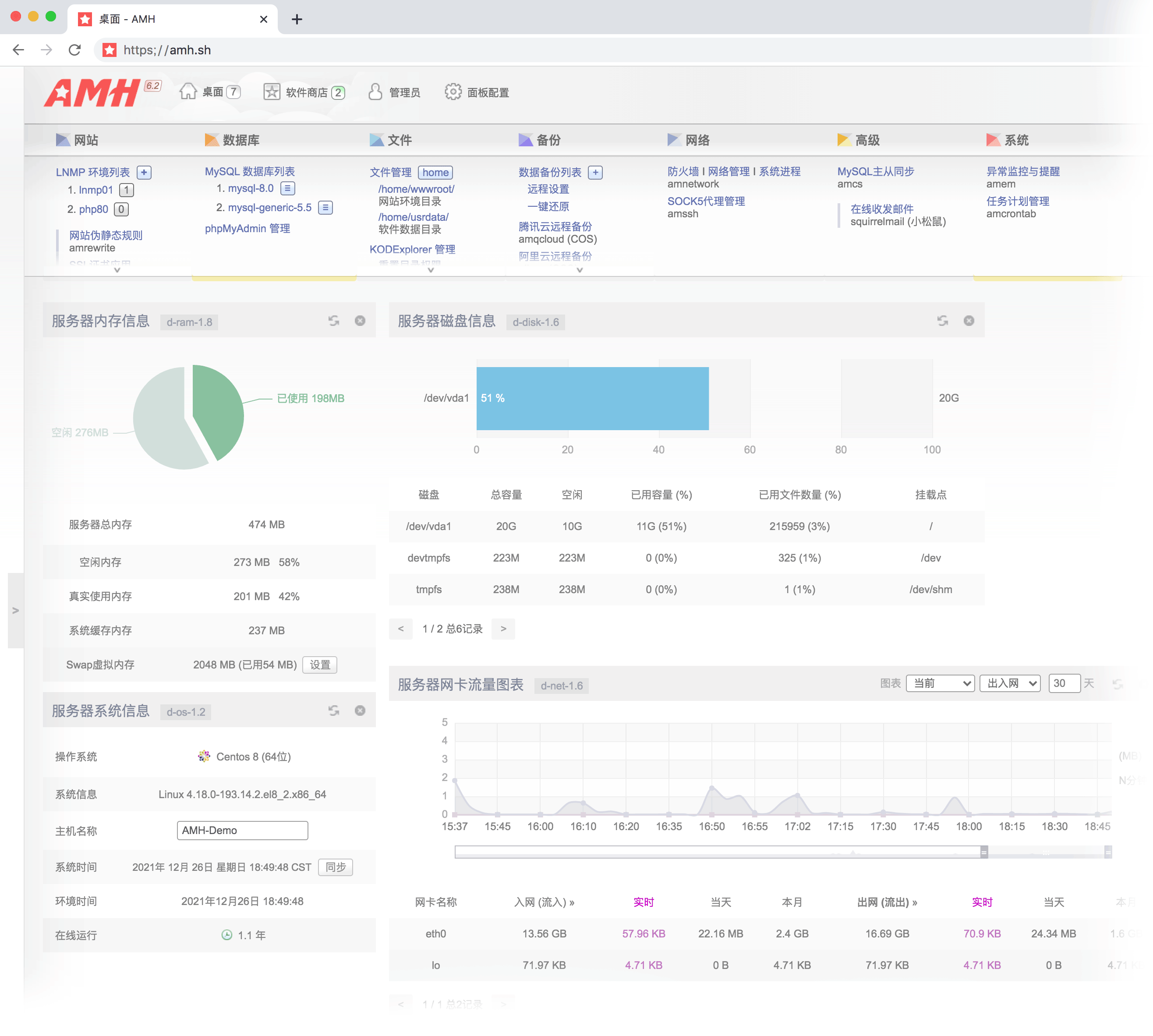Image resolution: width=1153 pixels, height=1036 pixels.
Task: Open MySQL主从同步 link
Action: click(x=876, y=172)
